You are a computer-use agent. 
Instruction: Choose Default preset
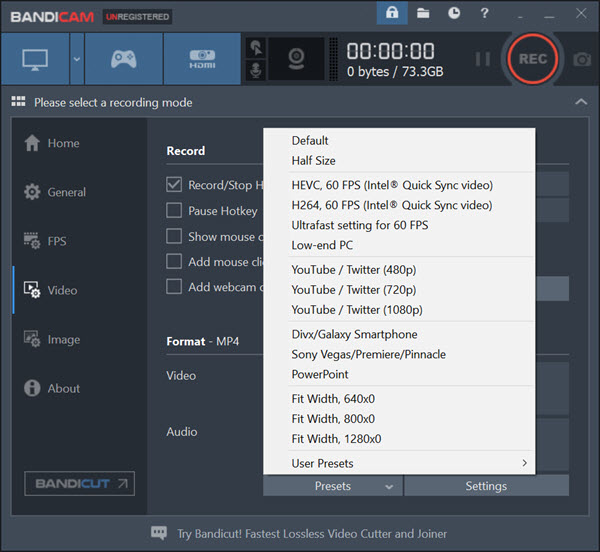pos(399,140)
